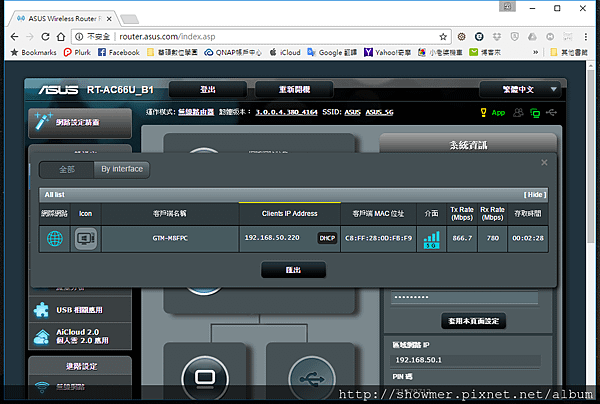Click the client computer icon on the network map
Screen dimensions: 600x404
(205, 378)
